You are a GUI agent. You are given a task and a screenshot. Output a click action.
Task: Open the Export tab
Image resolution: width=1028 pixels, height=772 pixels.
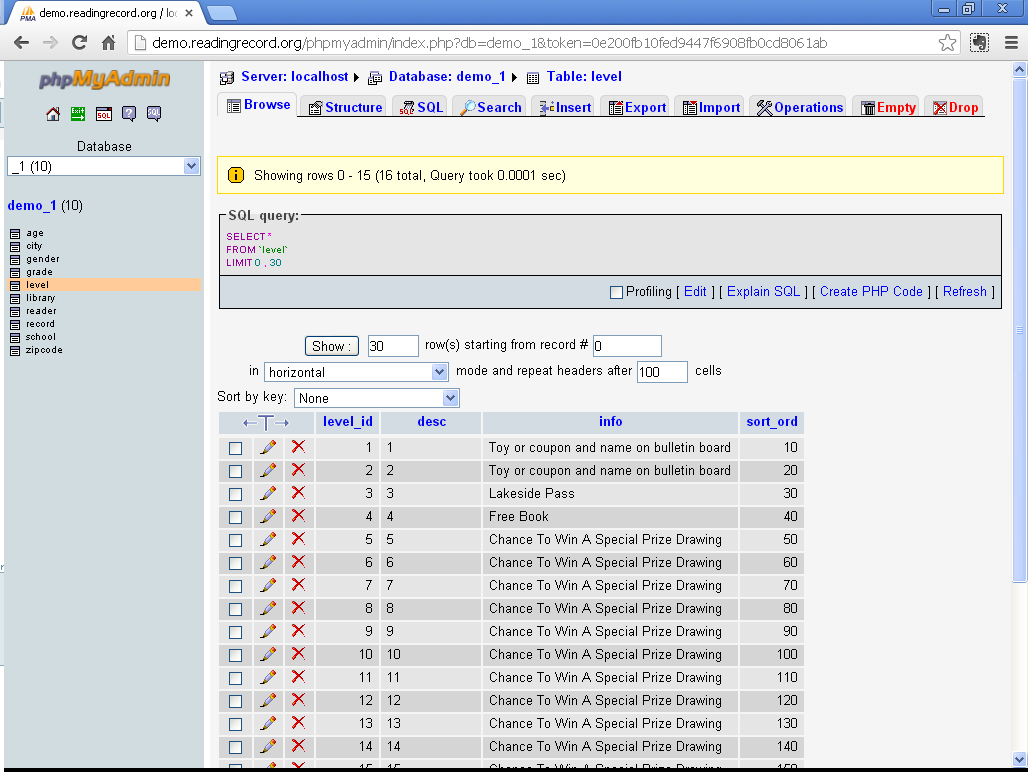click(637, 107)
